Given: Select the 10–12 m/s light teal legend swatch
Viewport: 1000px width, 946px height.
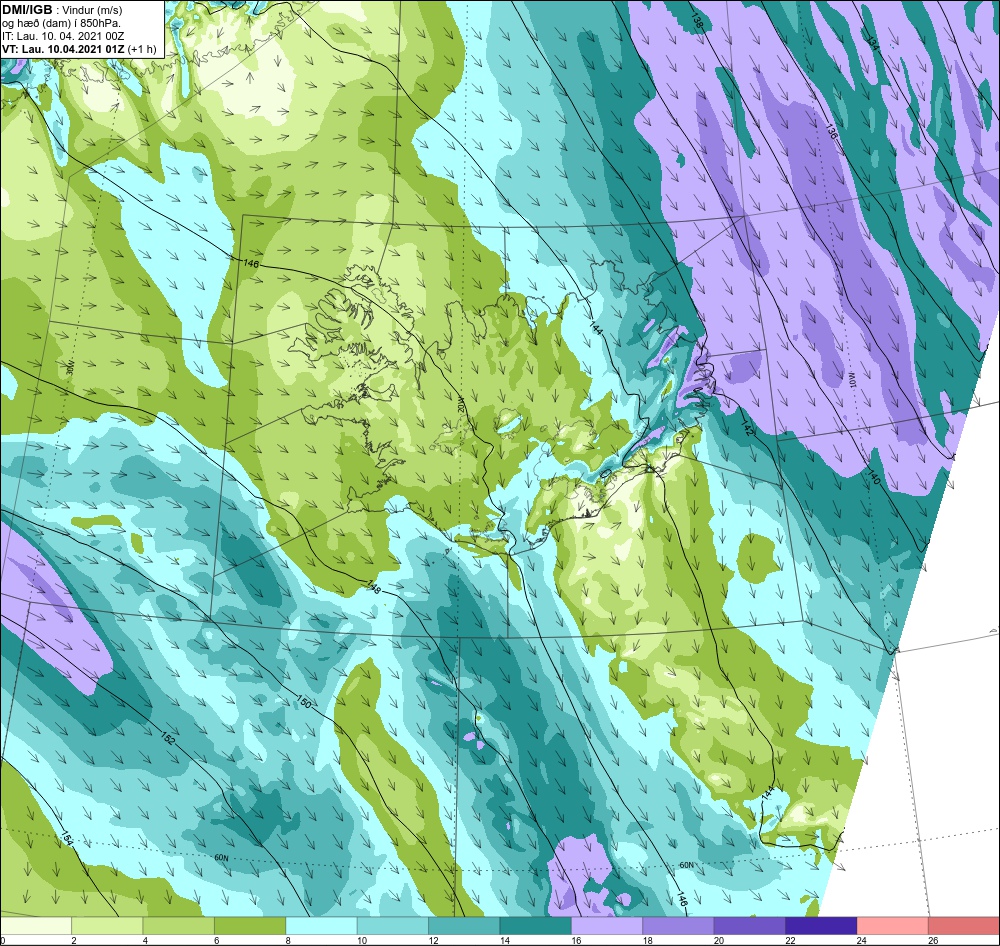Looking at the screenshot, I should pos(393,924).
